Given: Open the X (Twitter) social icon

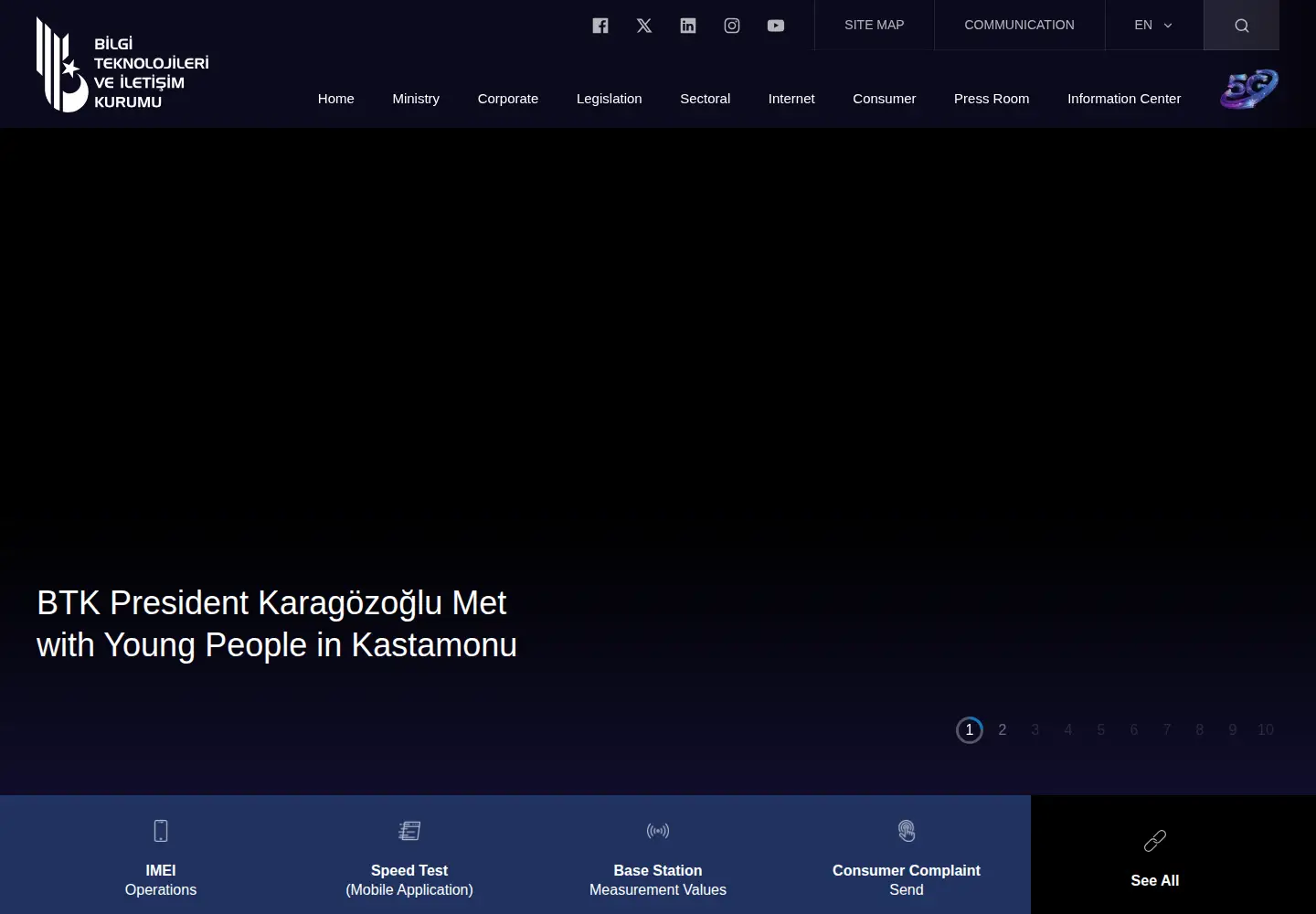Looking at the screenshot, I should 644,26.
